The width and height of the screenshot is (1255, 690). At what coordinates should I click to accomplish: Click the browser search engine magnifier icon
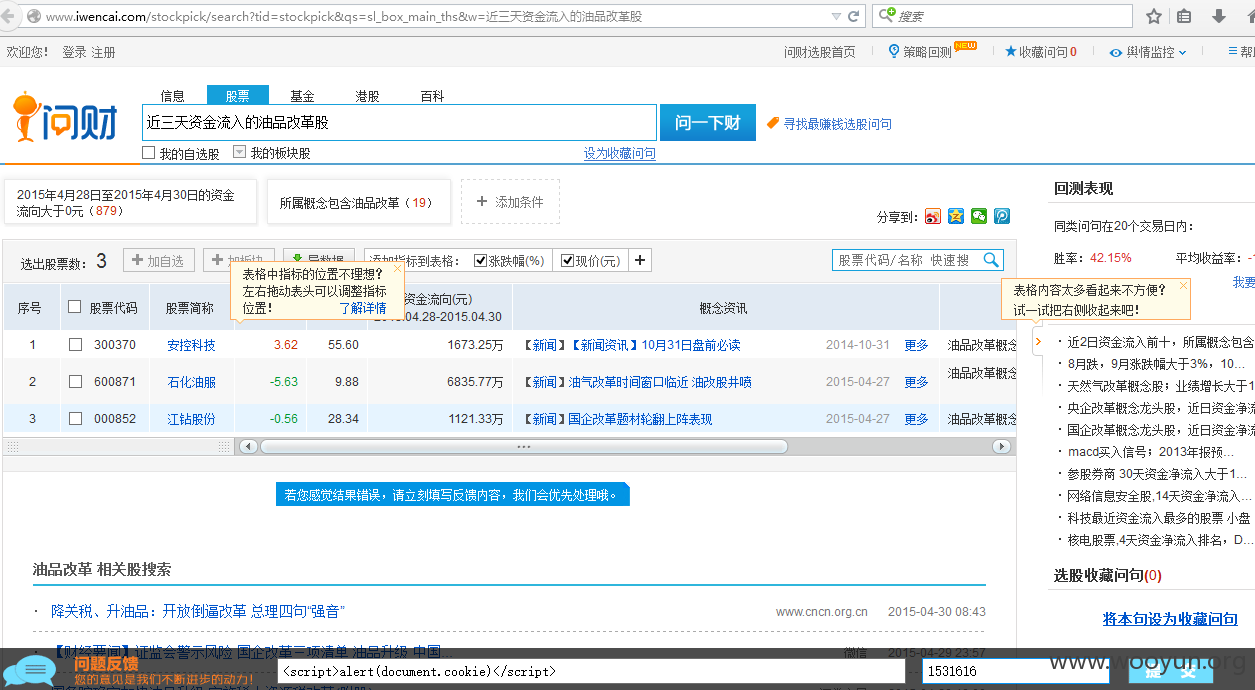pyautogui.click(x=886, y=16)
